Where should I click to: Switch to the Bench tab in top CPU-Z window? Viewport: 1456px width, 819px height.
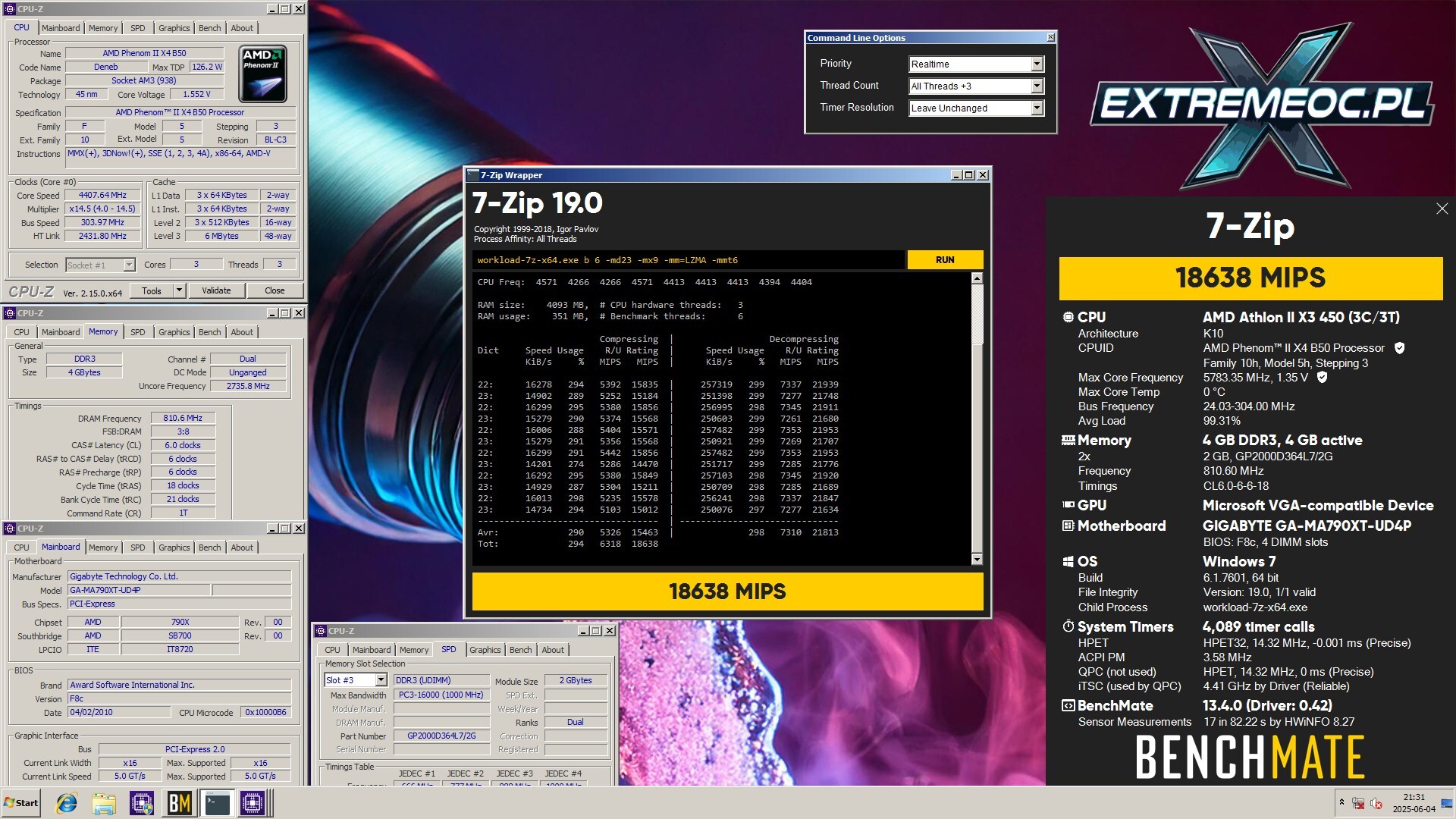[209, 28]
